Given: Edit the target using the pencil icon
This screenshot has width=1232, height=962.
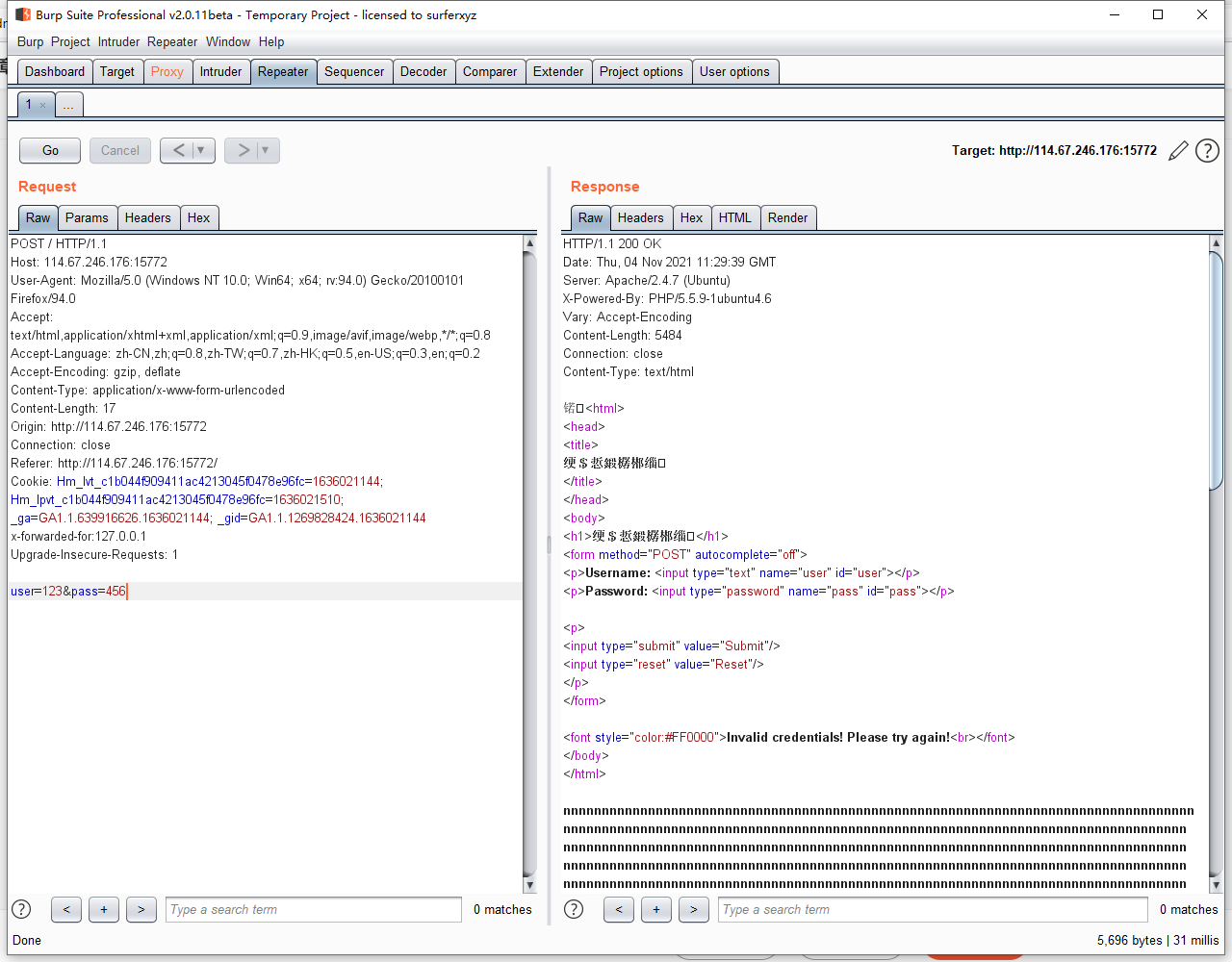Looking at the screenshot, I should (1178, 150).
